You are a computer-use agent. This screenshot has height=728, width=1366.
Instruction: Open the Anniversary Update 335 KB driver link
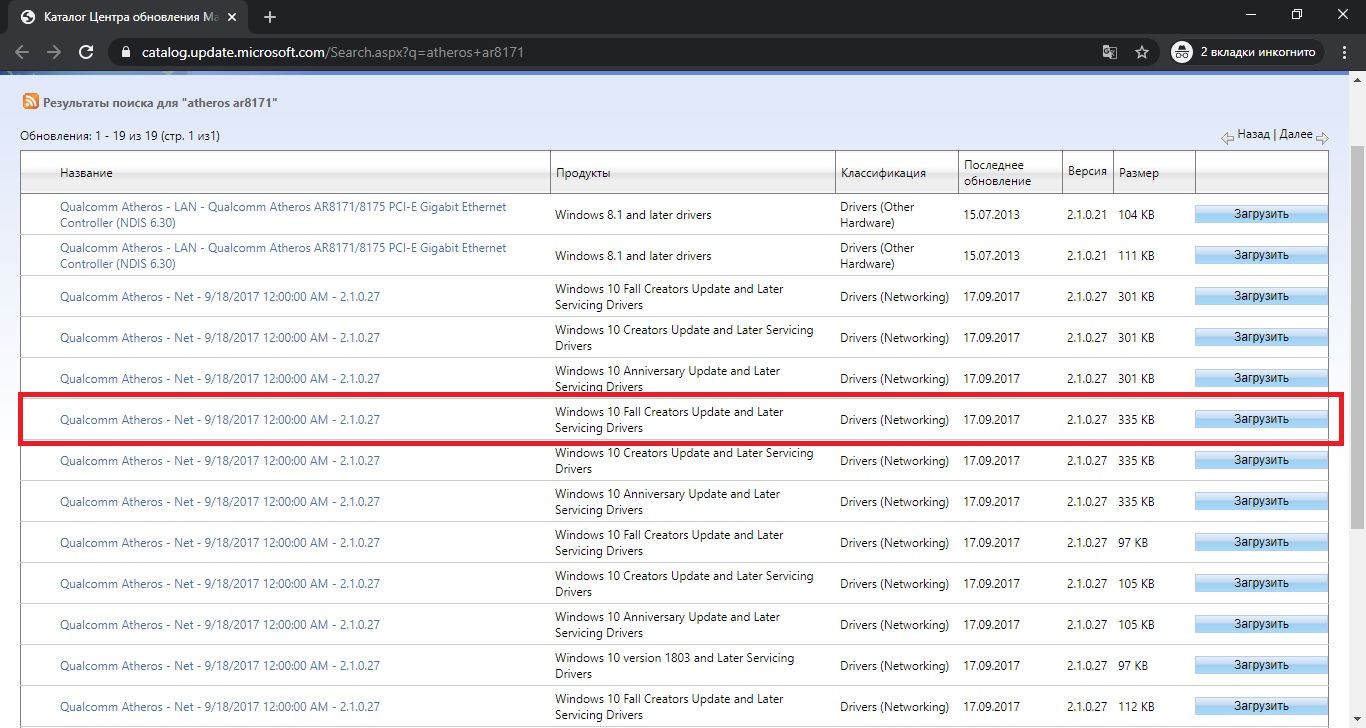tap(220, 502)
